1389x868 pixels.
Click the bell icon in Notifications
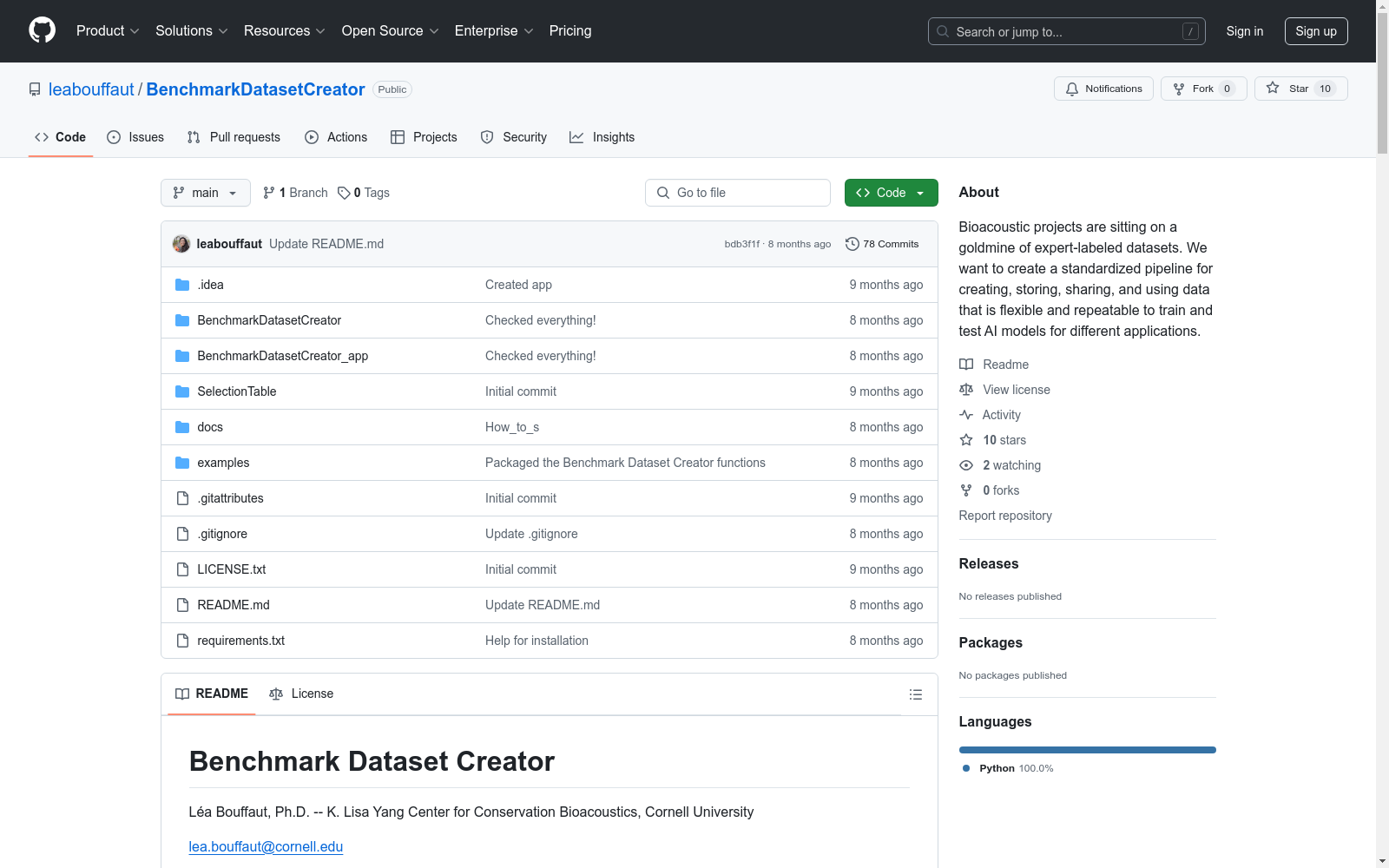coord(1072,89)
